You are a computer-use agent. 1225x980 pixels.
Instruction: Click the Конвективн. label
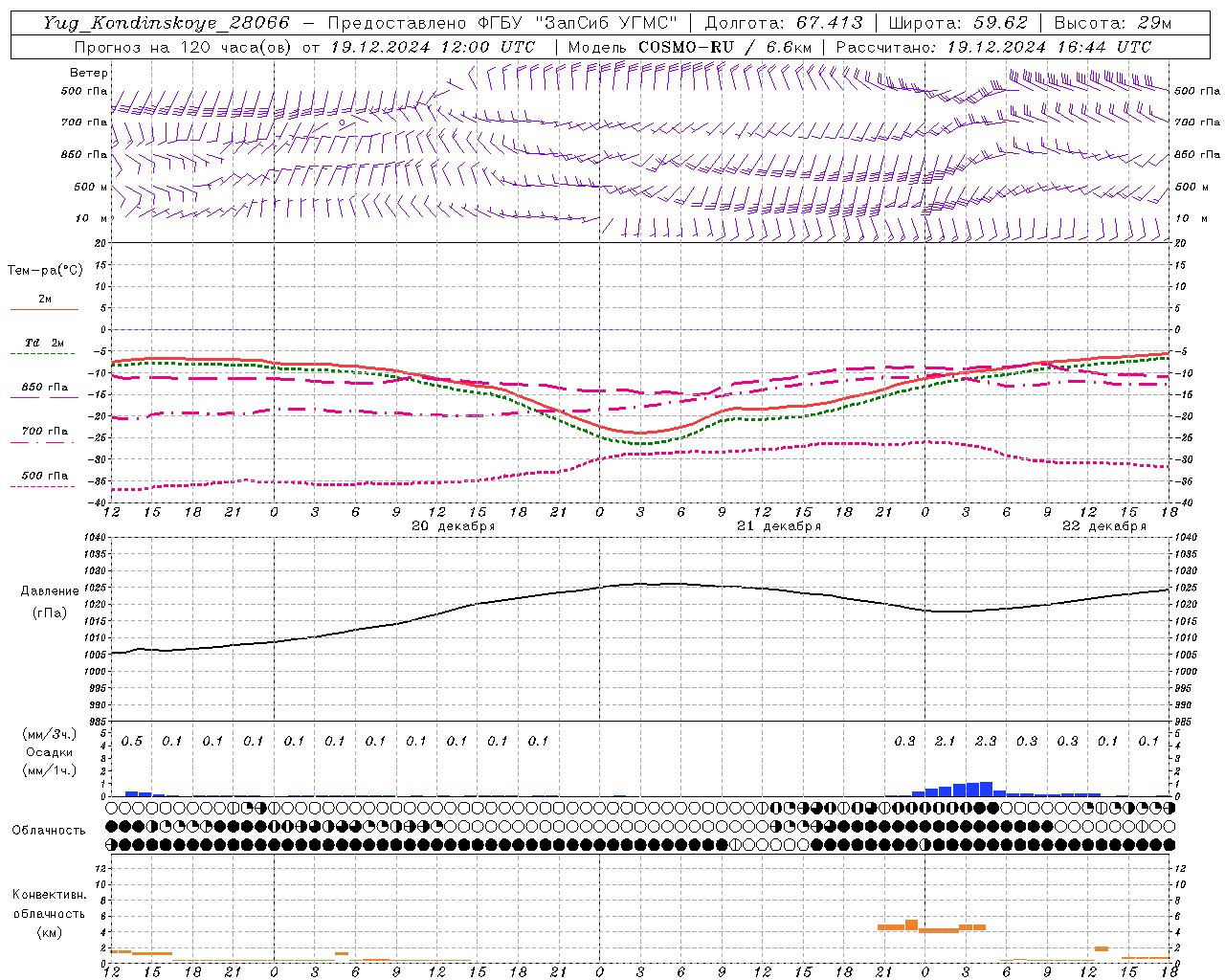49,895
